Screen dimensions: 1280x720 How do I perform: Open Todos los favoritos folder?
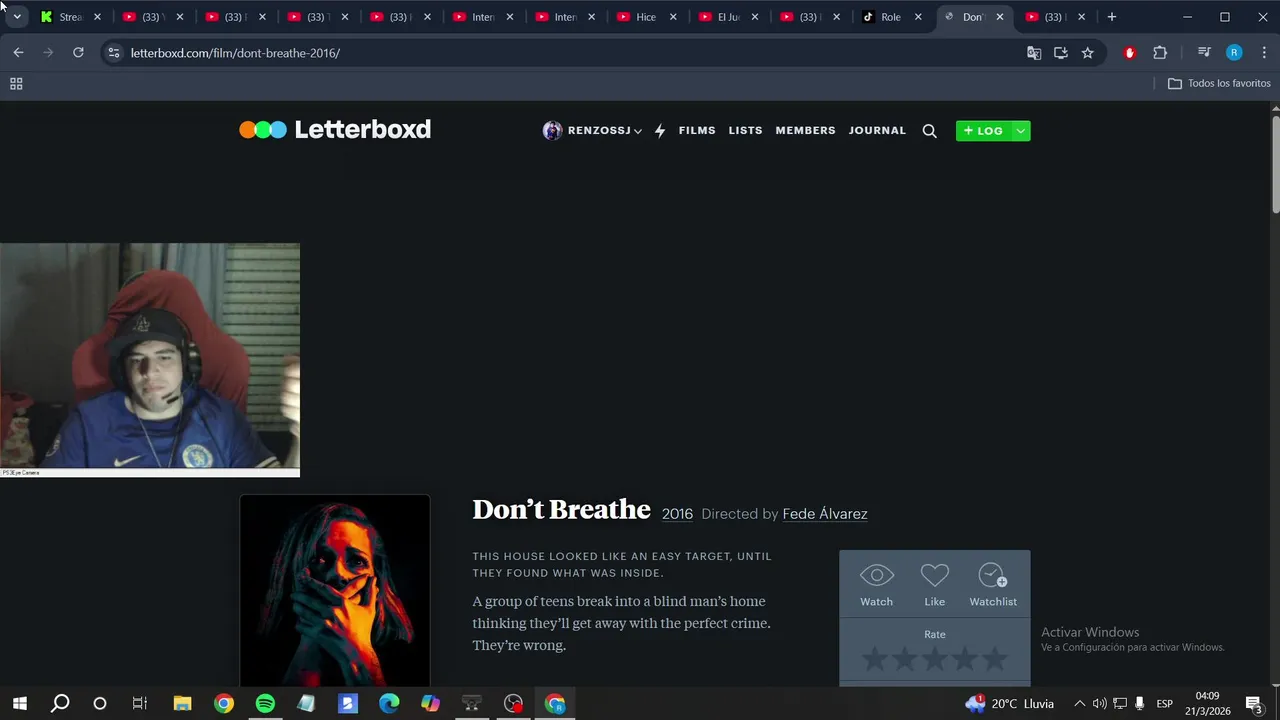[1219, 84]
